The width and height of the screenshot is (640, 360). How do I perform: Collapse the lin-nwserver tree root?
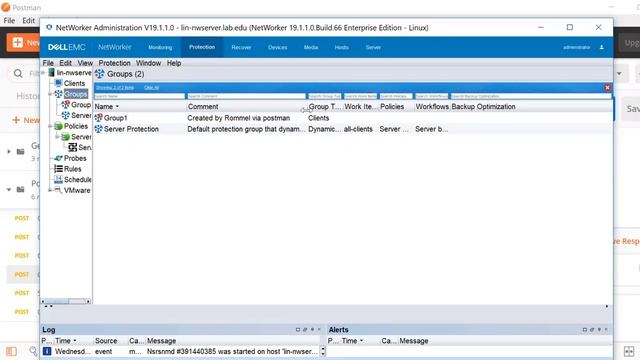click(43, 73)
